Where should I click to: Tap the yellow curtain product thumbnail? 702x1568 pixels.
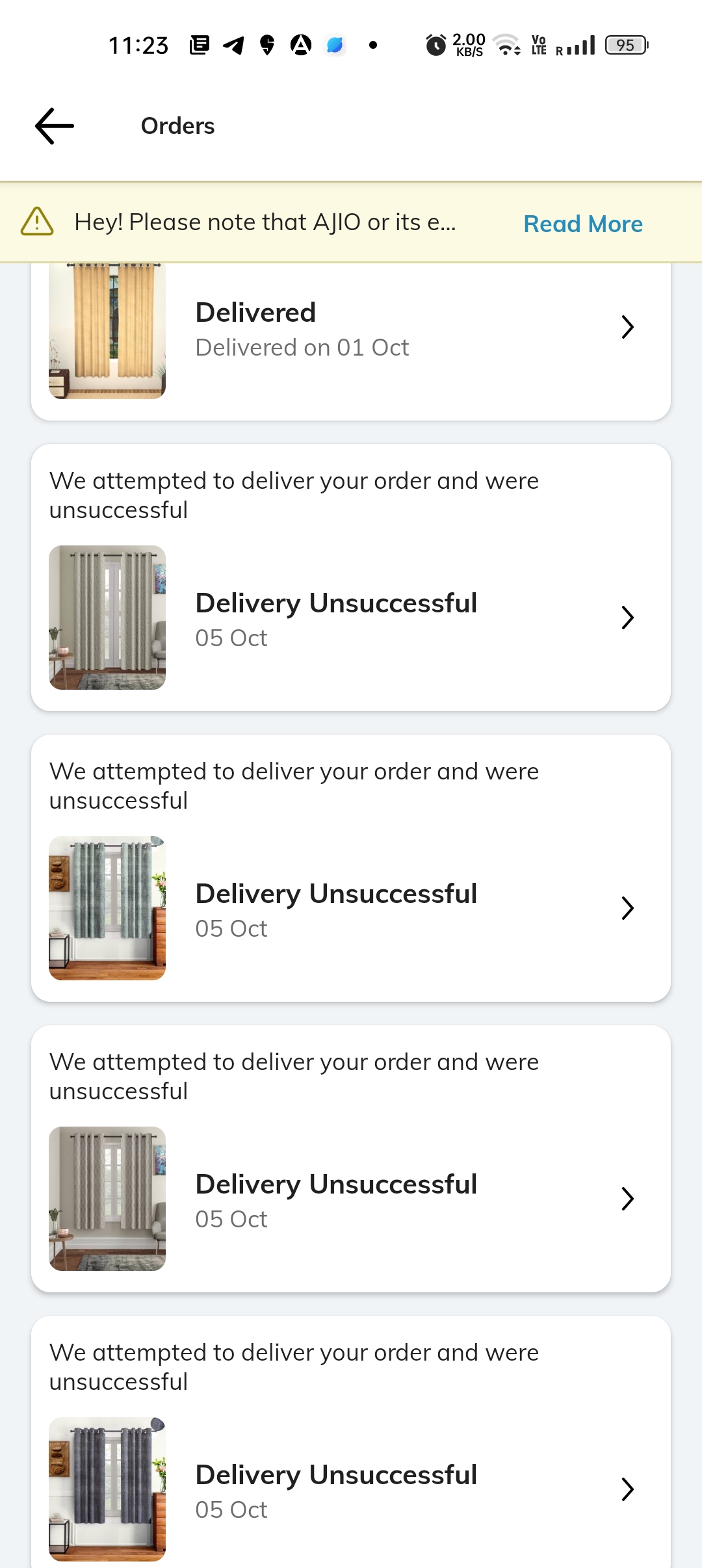(107, 330)
